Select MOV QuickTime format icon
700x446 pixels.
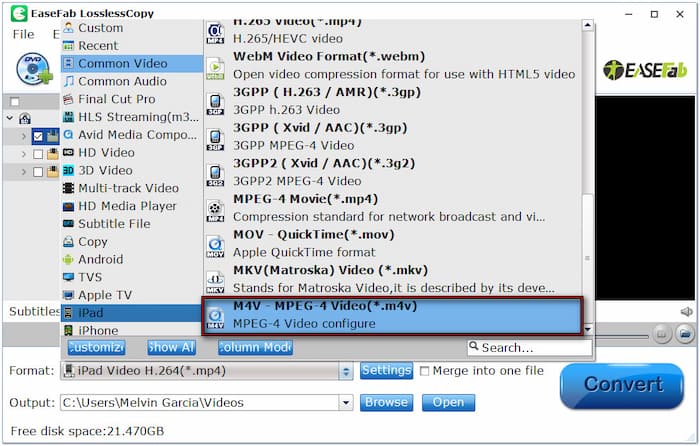pyautogui.click(x=215, y=247)
